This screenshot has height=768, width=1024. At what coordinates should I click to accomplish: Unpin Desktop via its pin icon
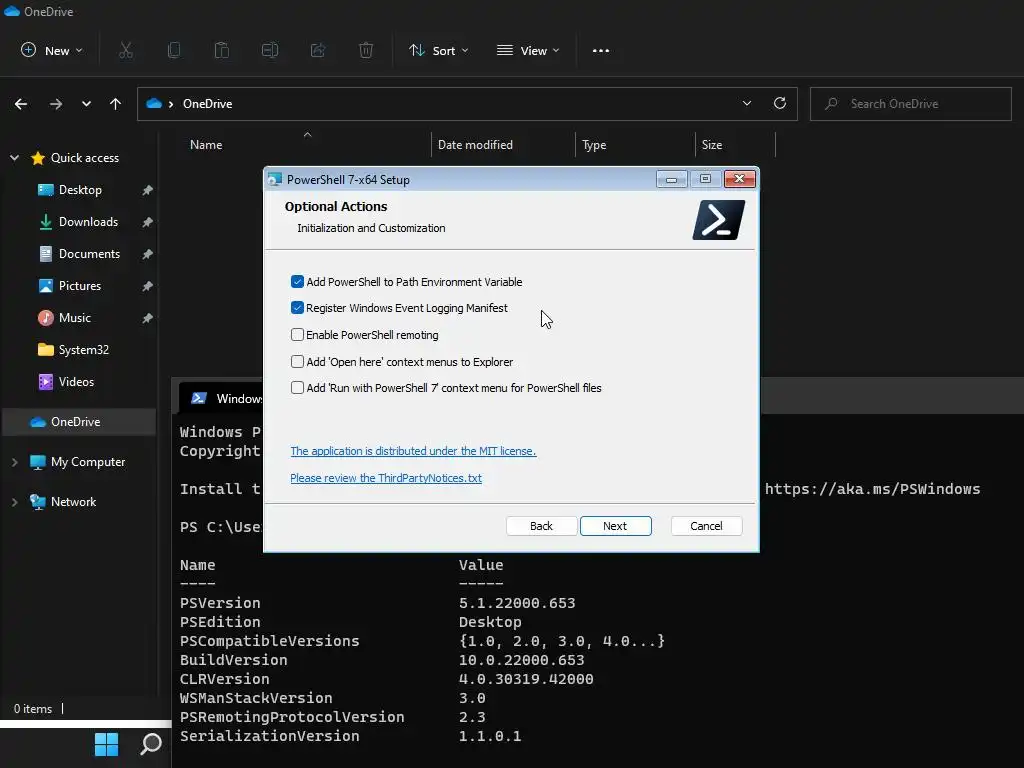148,190
